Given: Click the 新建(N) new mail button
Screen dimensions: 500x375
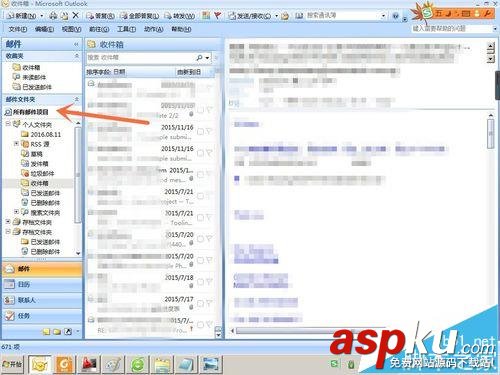Looking at the screenshot, I should pos(22,16).
